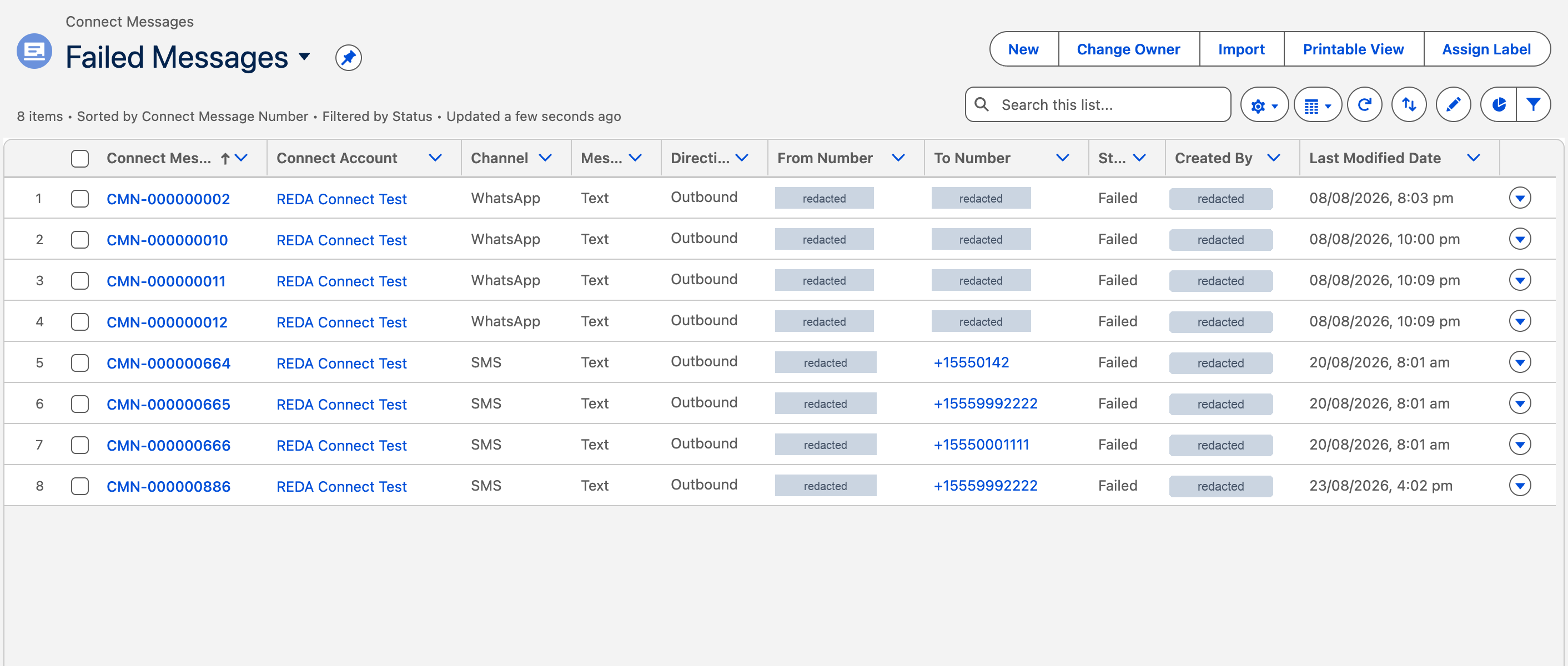This screenshot has width=1568, height=666.
Task: Sort by Connect Message Number column header
Action: 159,158
